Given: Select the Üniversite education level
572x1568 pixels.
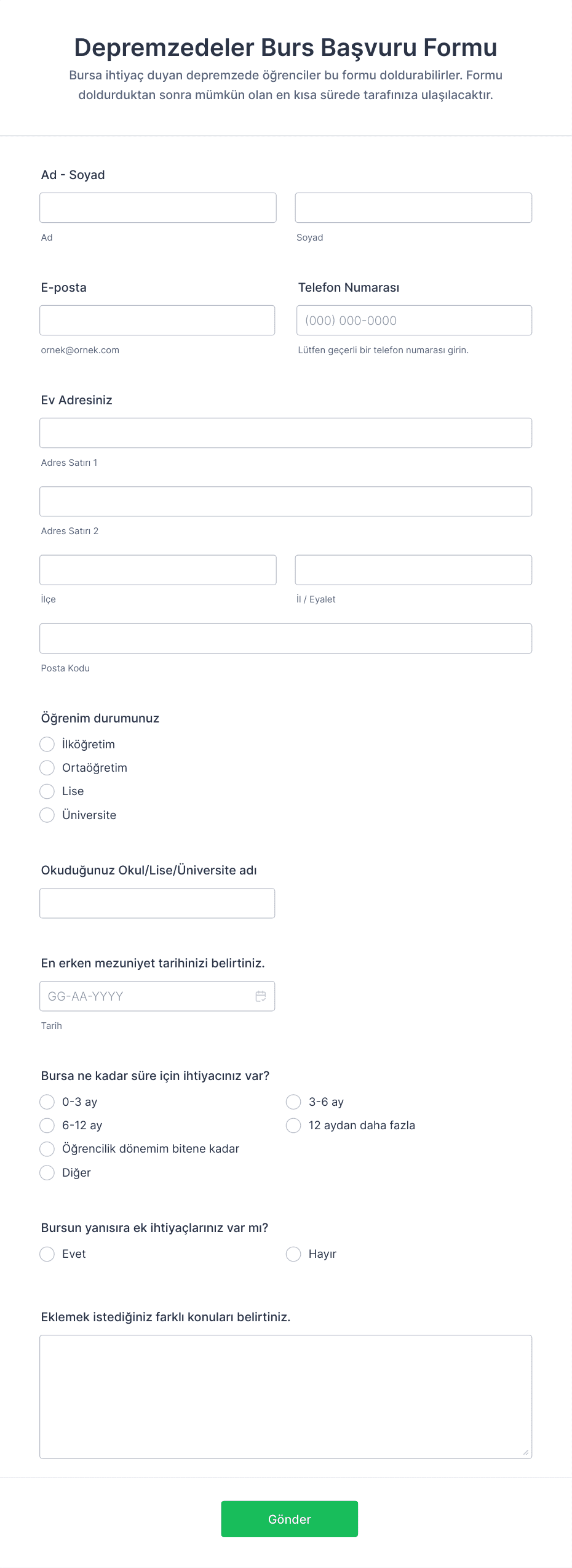Looking at the screenshot, I should (x=47, y=815).
